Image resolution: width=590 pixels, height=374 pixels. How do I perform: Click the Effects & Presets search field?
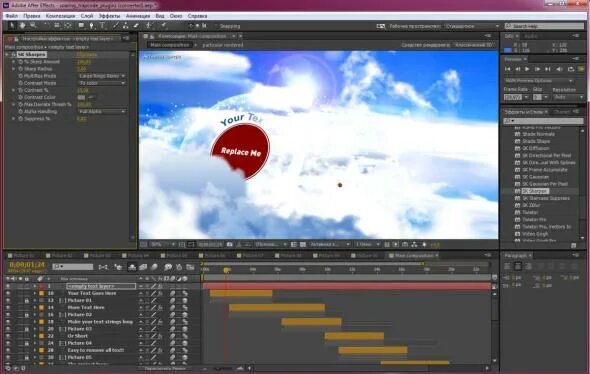tap(543, 121)
